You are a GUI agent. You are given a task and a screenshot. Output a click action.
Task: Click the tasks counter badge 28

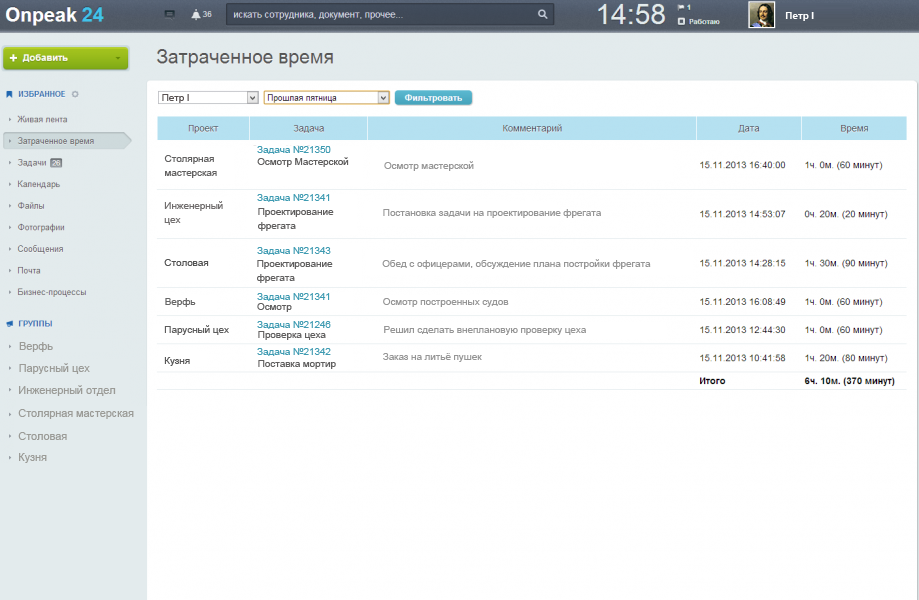pyautogui.click(x=56, y=163)
